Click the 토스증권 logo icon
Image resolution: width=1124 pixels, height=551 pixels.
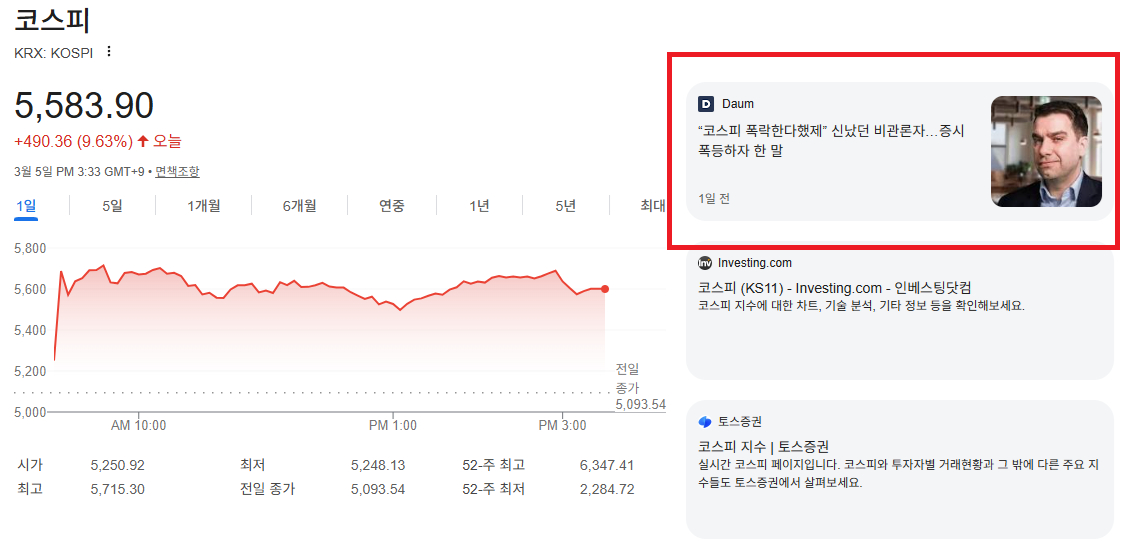click(705, 422)
